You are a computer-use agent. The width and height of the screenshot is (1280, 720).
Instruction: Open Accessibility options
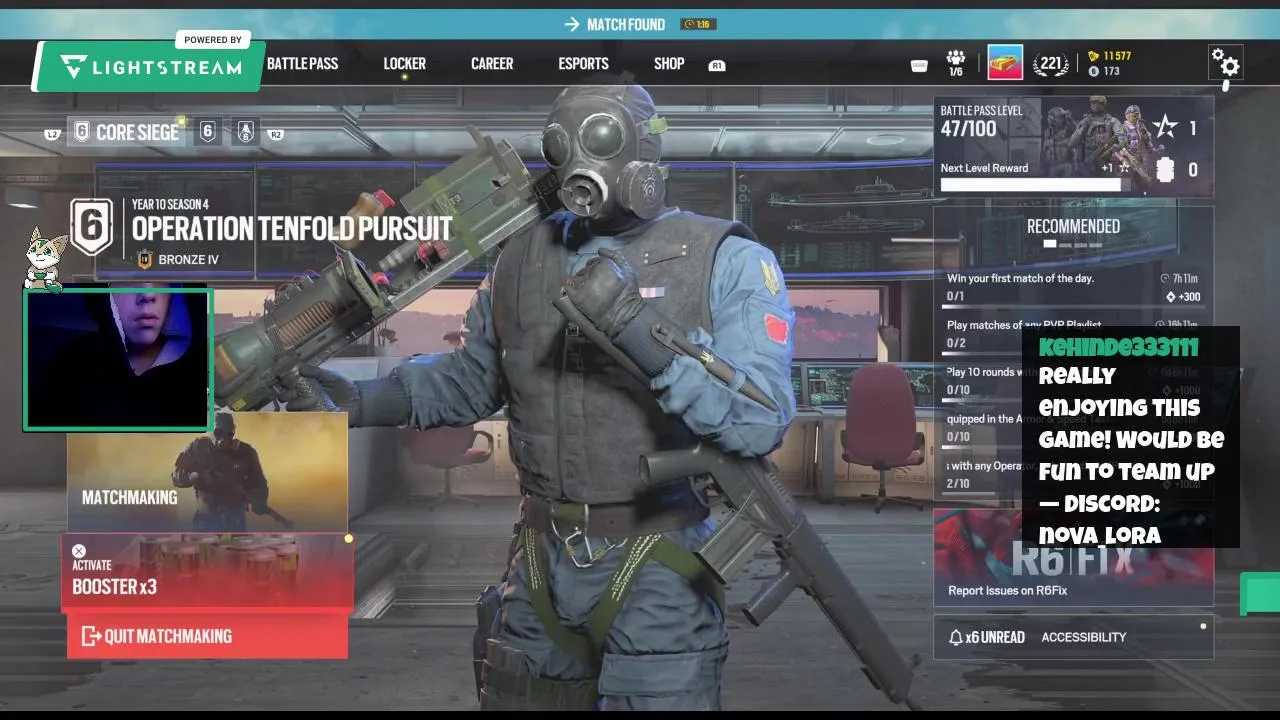pos(1084,637)
